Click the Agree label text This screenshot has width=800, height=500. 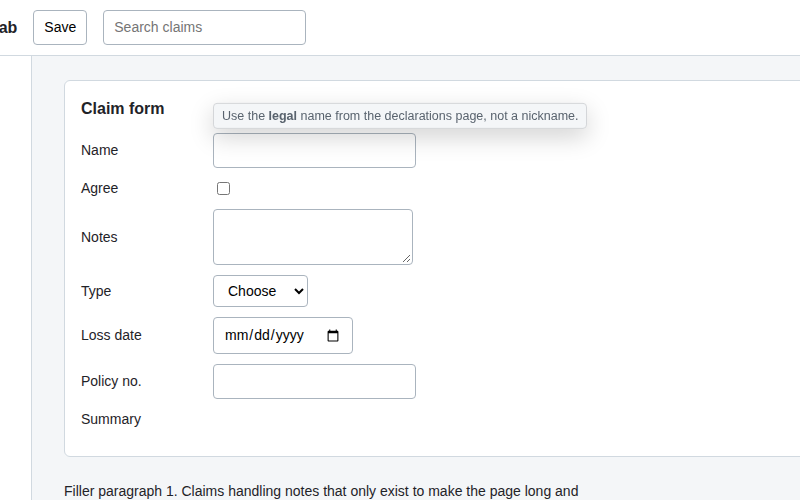[99, 188]
